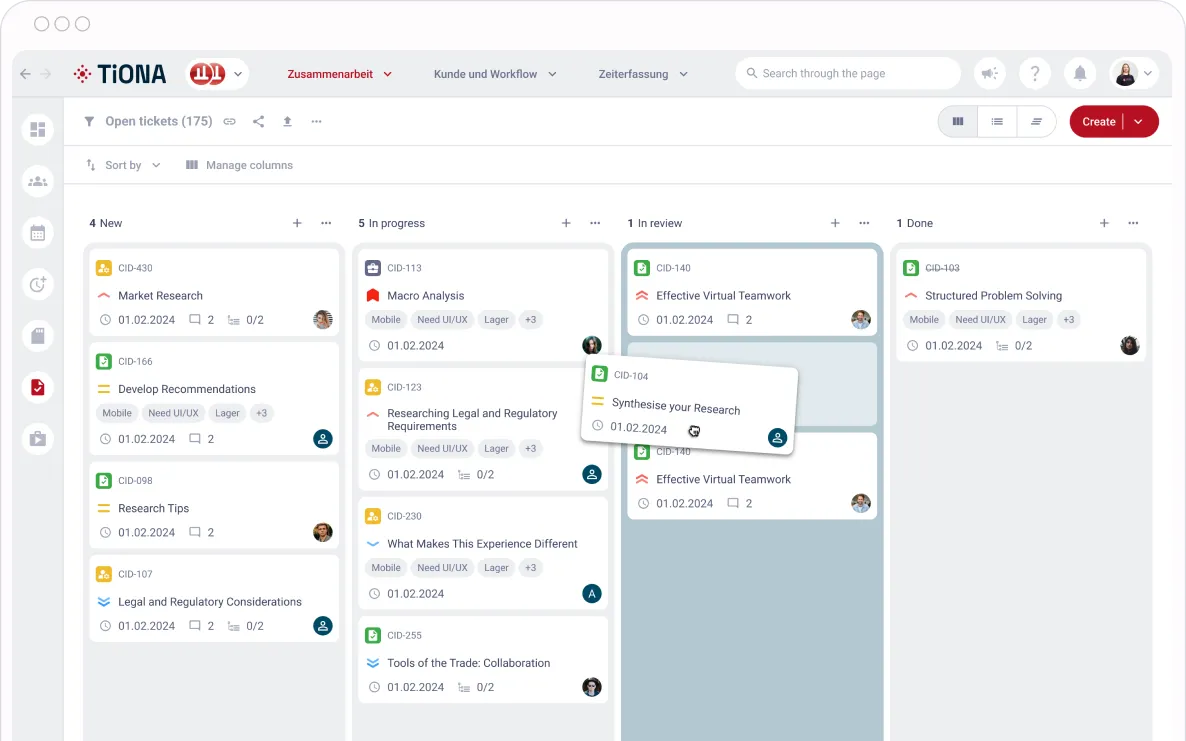1186x741 pixels.
Task: Switch to list view
Action: [x=997, y=122]
